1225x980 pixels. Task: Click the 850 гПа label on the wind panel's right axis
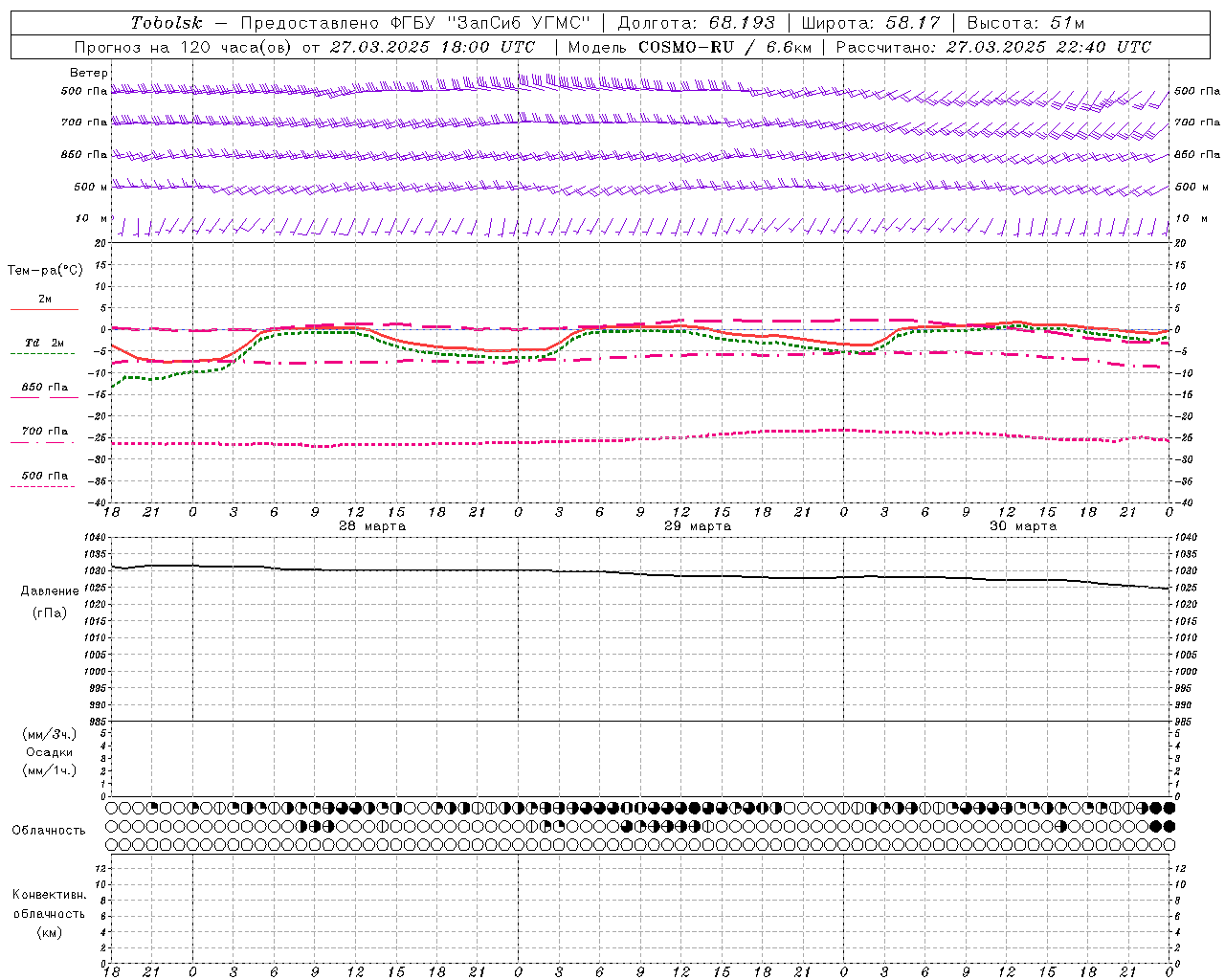1197,154
